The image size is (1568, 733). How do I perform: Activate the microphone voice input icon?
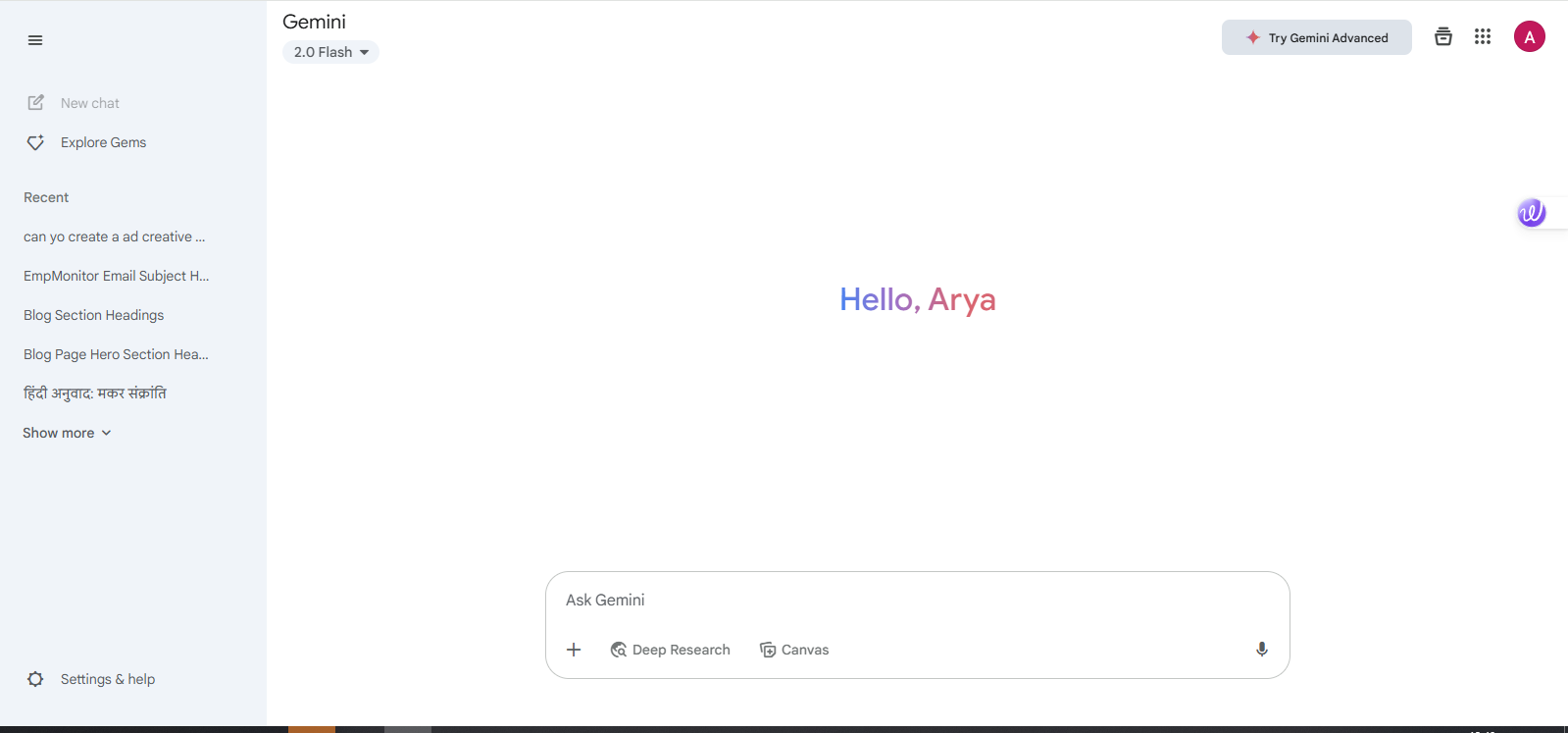(1262, 650)
